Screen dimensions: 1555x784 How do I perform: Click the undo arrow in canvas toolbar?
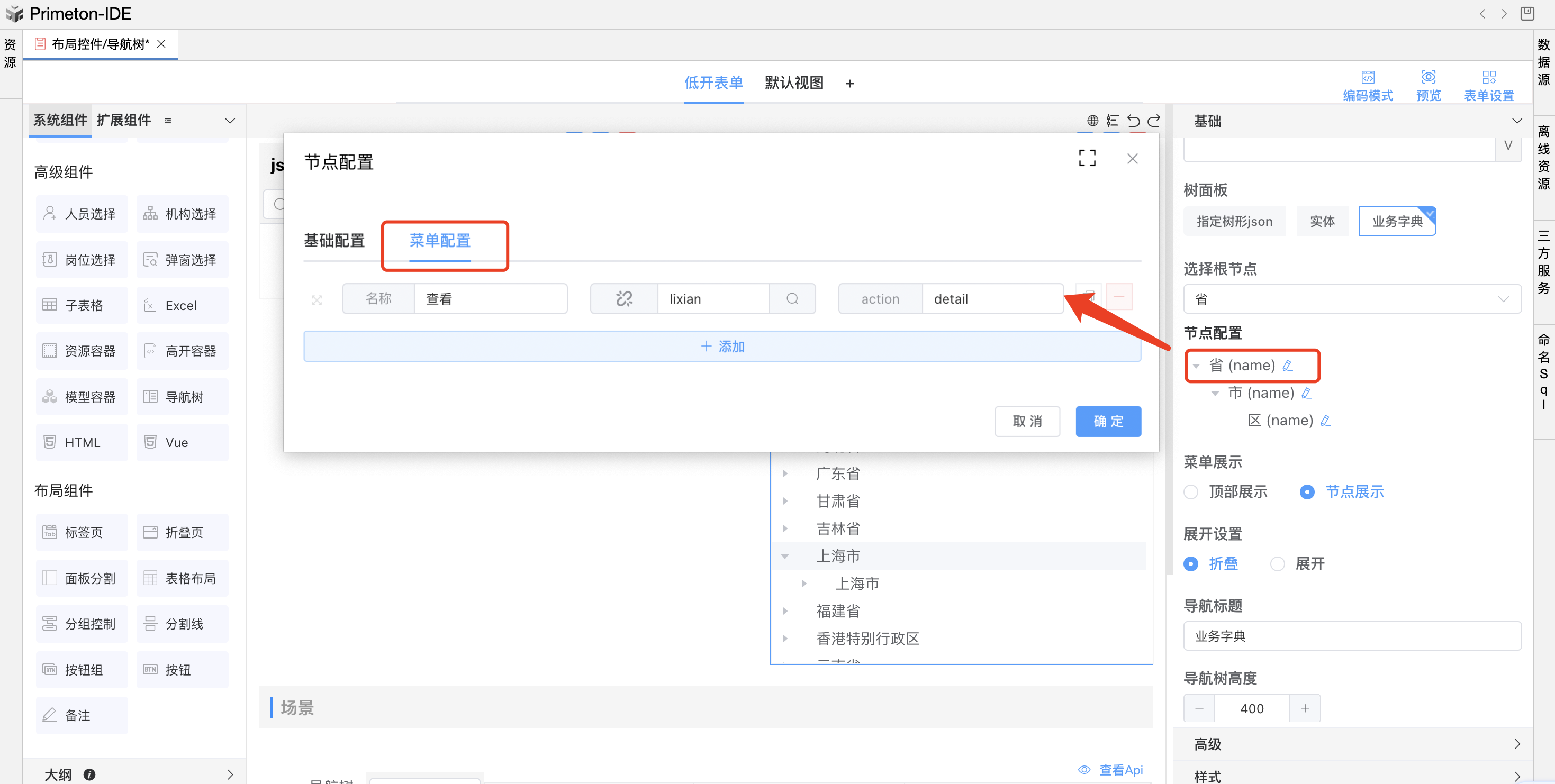(1133, 121)
